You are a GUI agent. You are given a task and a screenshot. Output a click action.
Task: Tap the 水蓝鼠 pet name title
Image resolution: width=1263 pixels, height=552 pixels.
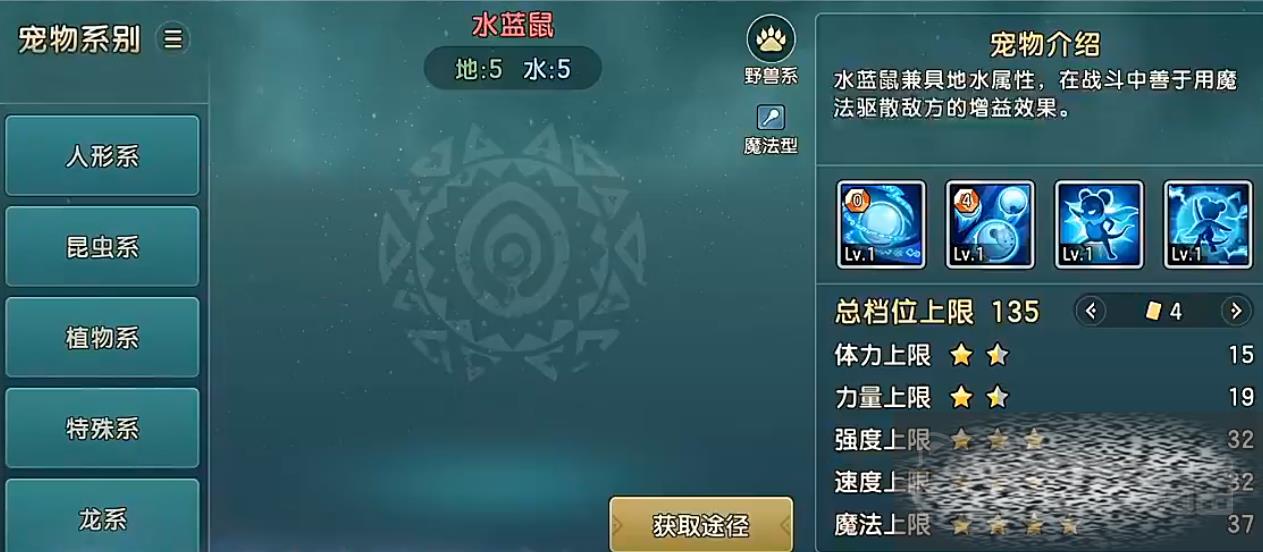pyautogui.click(x=513, y=25)
